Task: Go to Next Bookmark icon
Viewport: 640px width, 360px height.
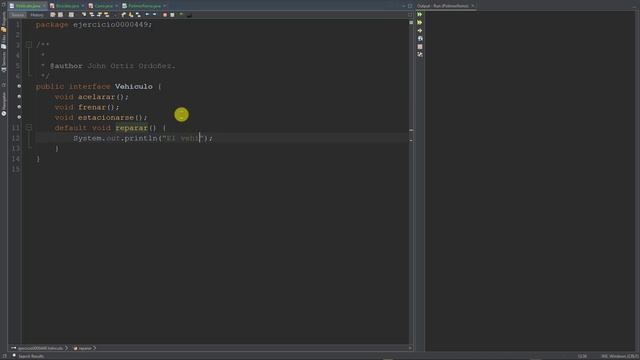Action: click(x=131, y=15)
